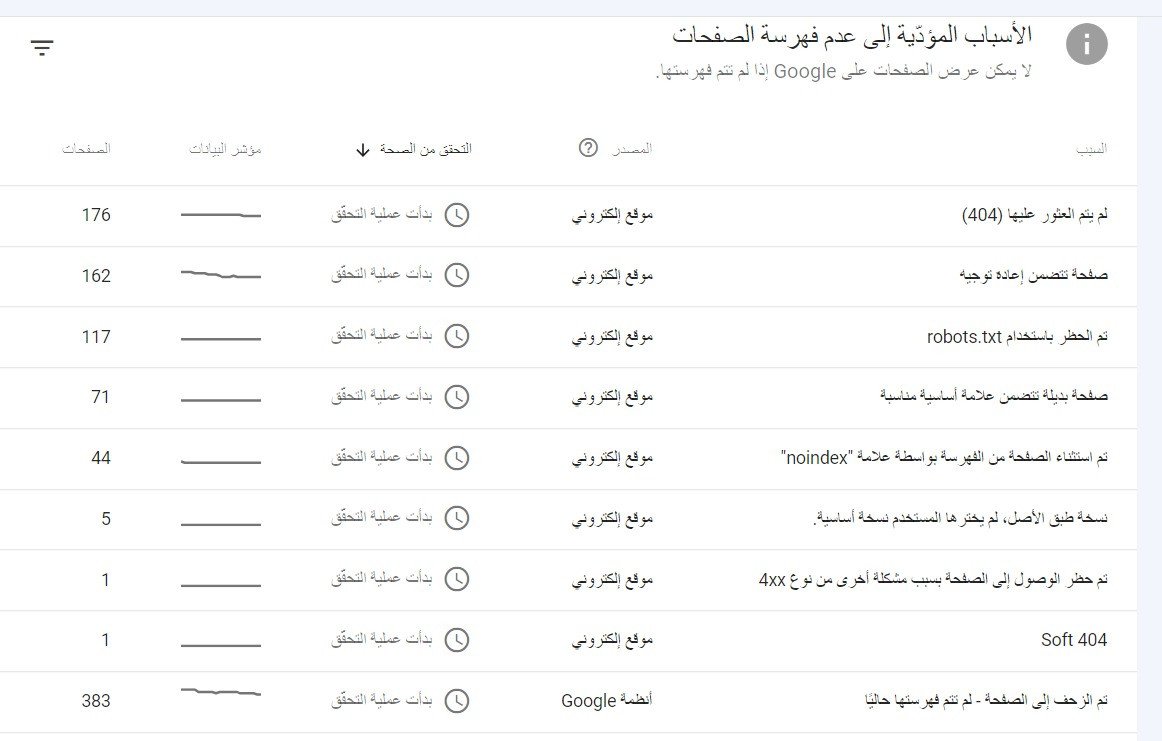Screen dimensions: 1162x741
Task: Open the robots.txt blocked reason row
Action: coord(1017,337)
